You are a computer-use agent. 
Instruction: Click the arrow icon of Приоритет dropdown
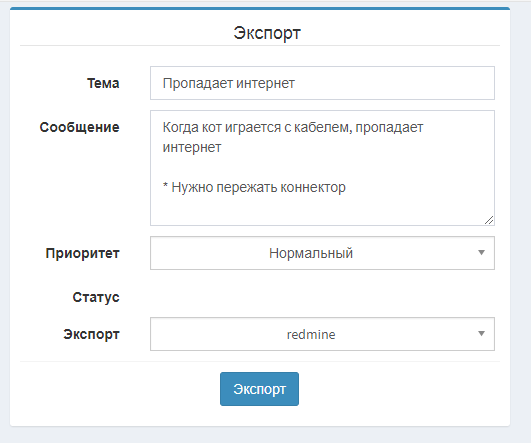coord(481,253)
